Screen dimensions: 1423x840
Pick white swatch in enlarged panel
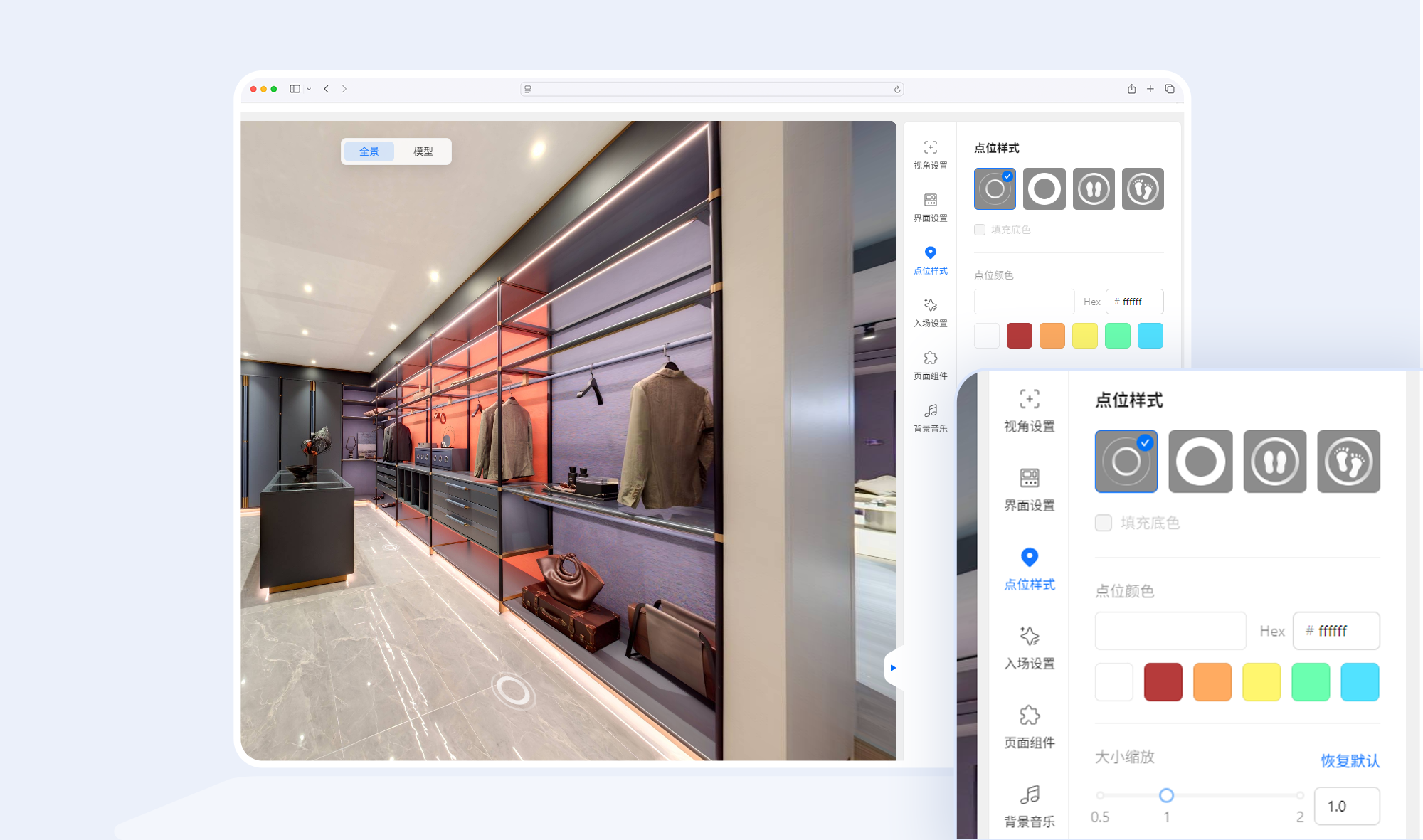click(x=1113, y=682)
